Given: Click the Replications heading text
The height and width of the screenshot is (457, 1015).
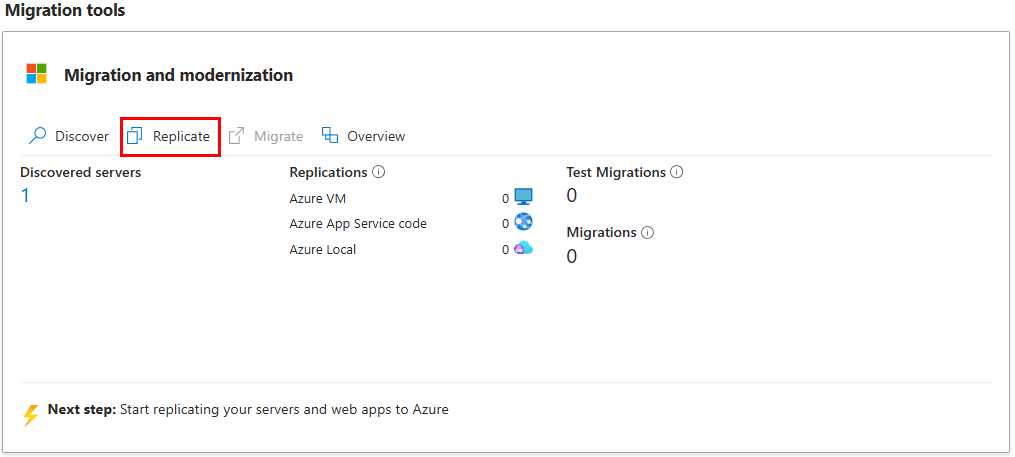Looking at the screenshot, I should (328, 172).
